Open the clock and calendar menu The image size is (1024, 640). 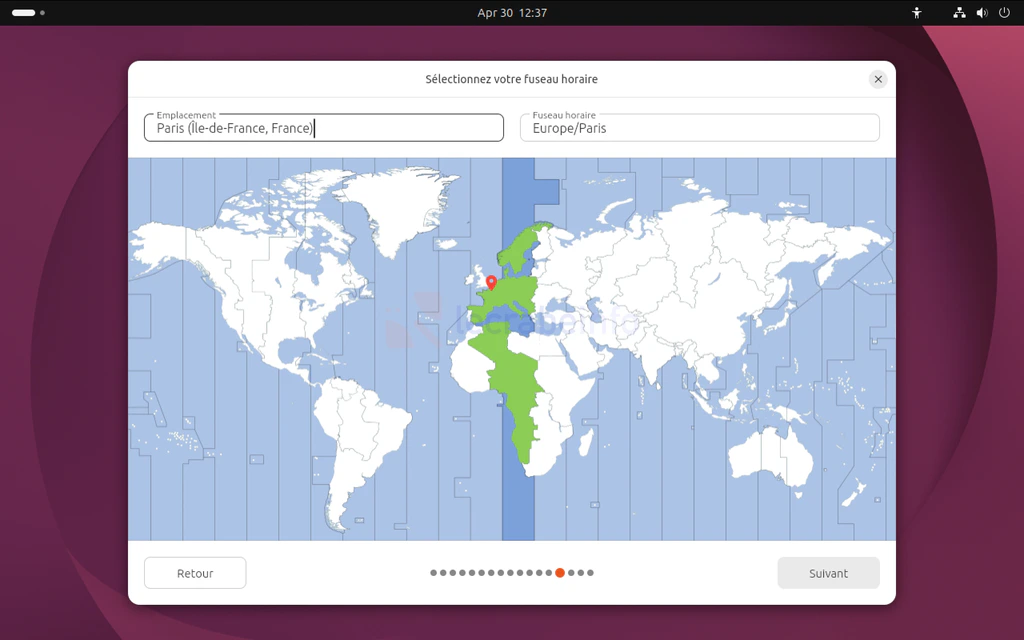pos(512,13)
